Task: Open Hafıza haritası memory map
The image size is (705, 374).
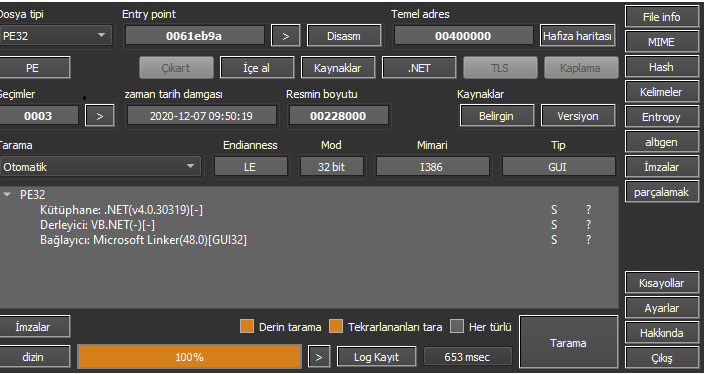Action: 577,36
